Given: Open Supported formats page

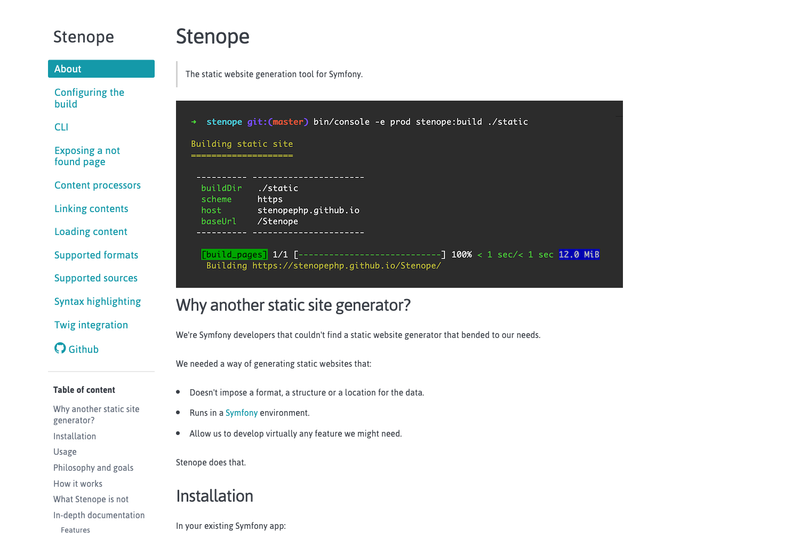Looking at the screenshot, I should coord(96,255).
